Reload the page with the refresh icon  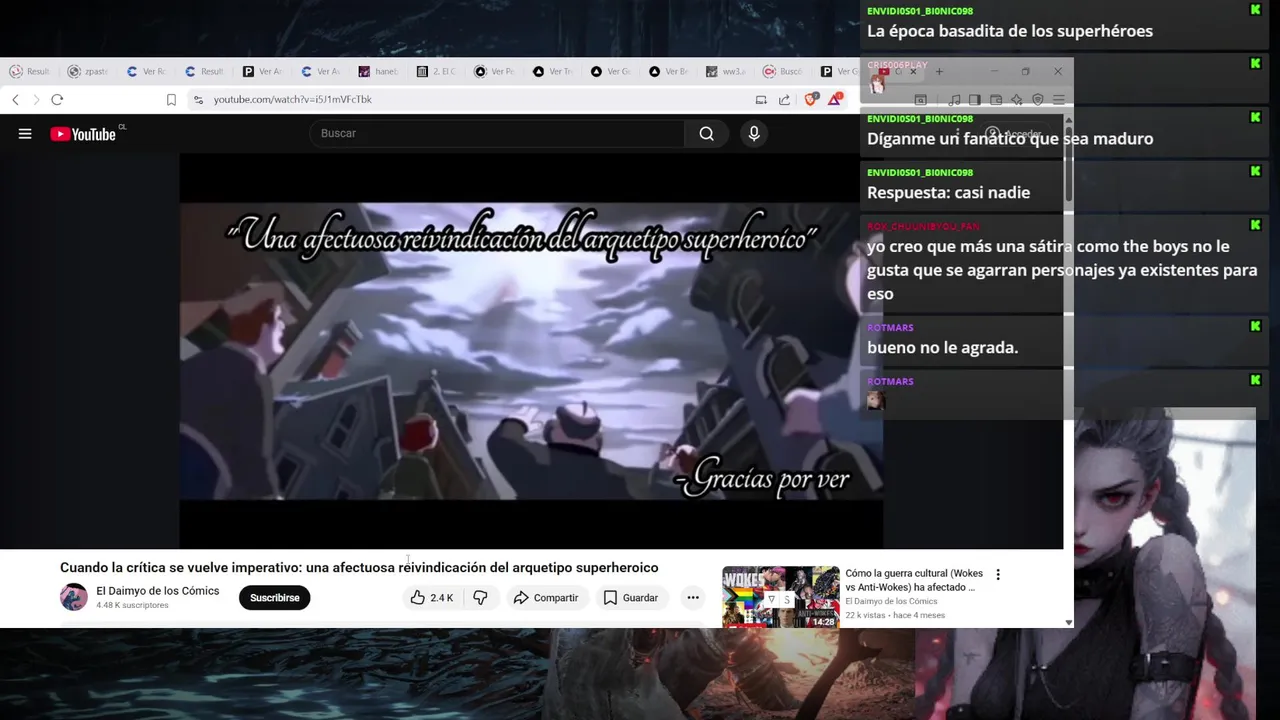pyautogui.click(x=57, y=100)
